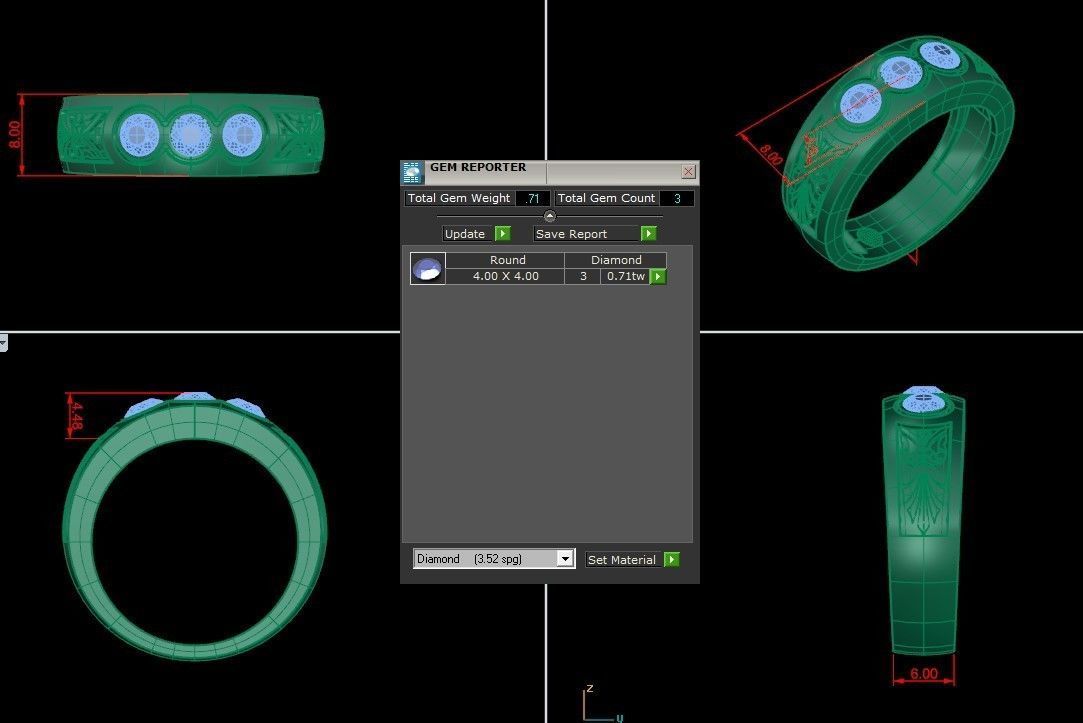Click the small tab arrow at left edge
Screen dimensions: 1083x723
[x=3, y=343]
